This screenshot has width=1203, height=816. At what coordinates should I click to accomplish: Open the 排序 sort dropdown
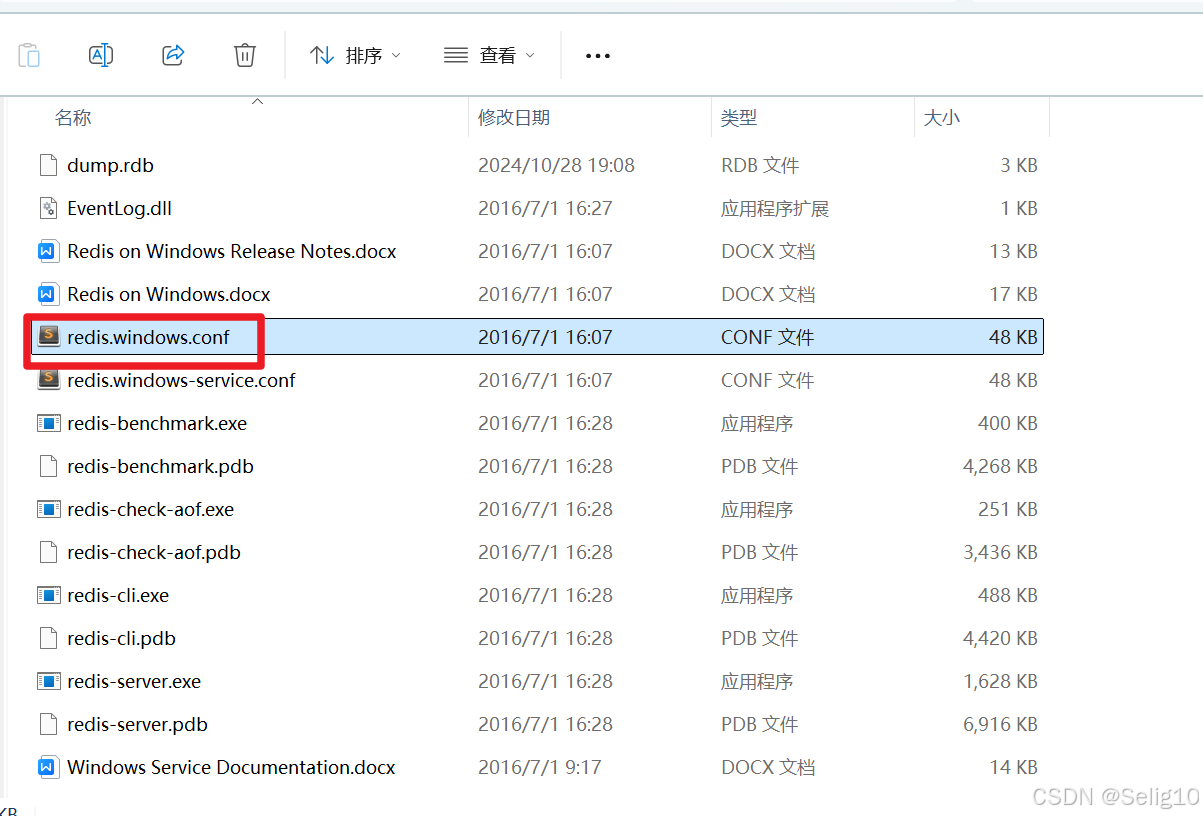point(355,56)
